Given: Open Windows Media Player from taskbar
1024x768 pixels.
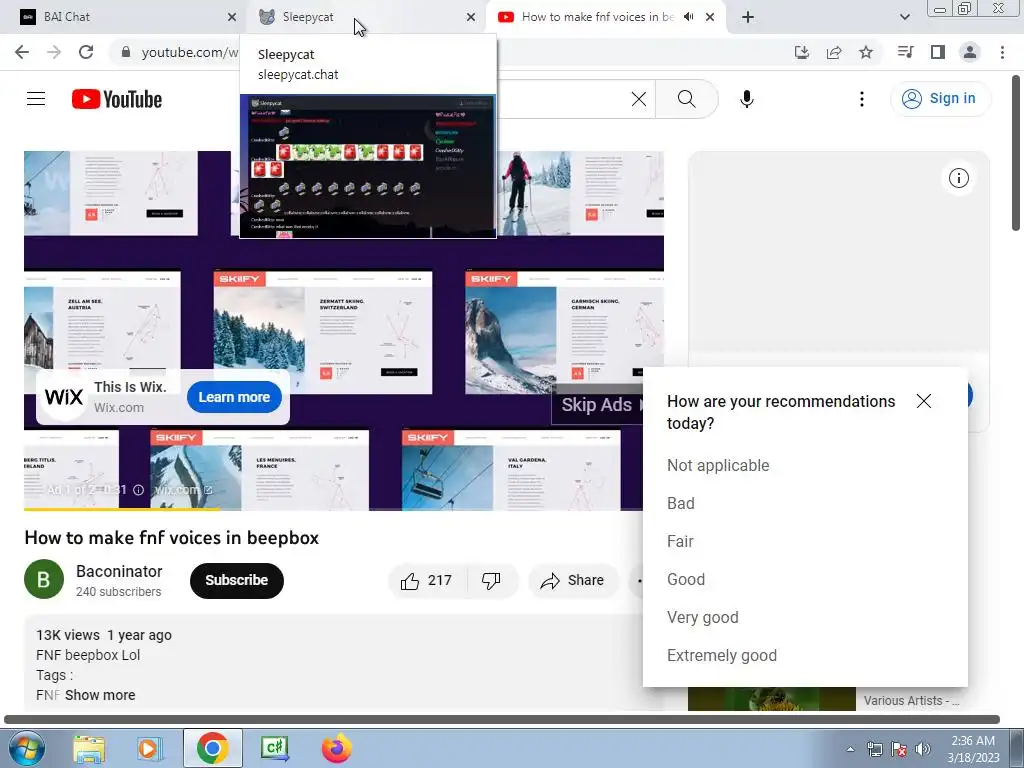Looking at the screenshot, I should 149,748.
